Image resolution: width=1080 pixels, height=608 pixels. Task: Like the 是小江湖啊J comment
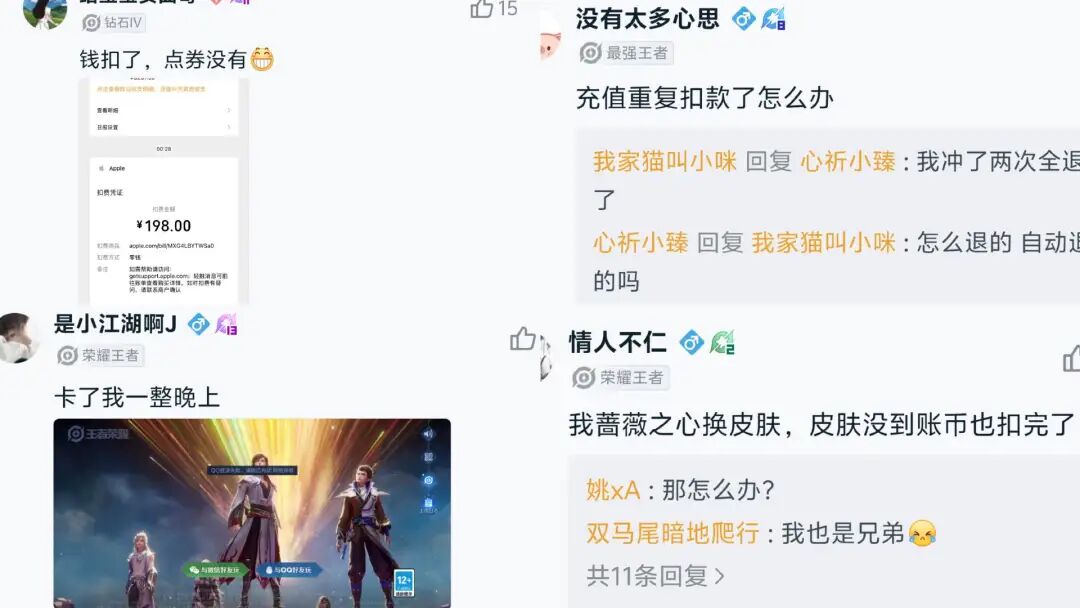(523, 338)
